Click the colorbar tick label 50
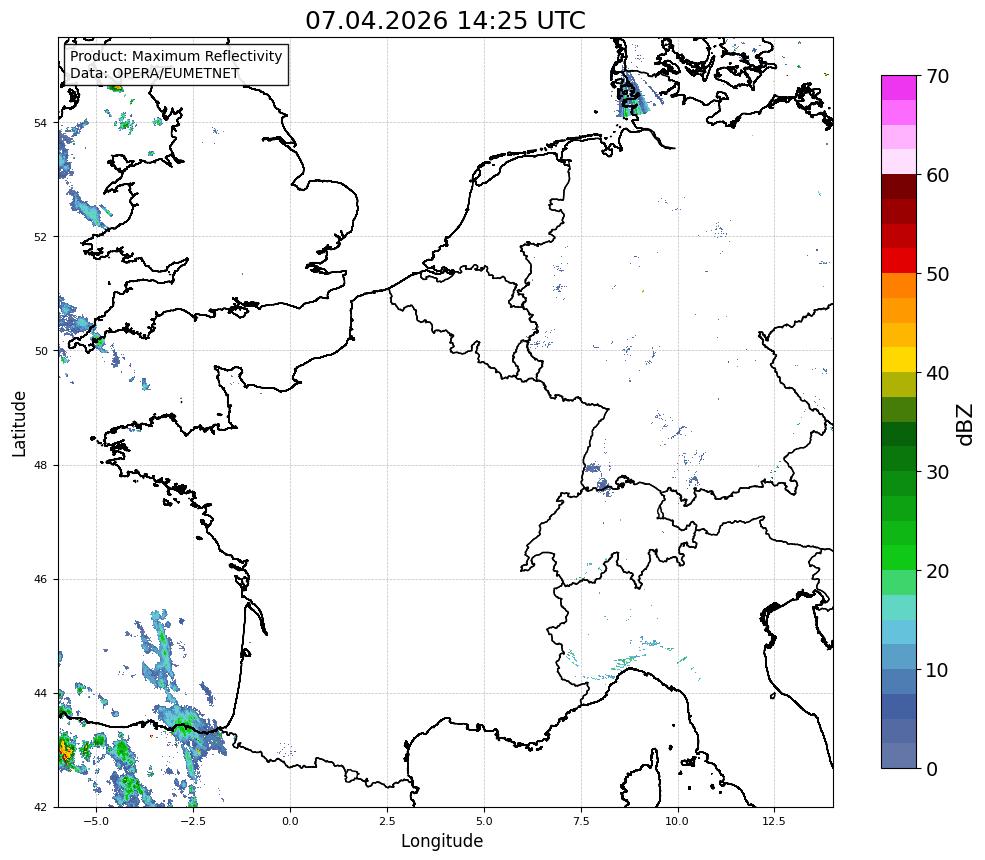 (937, 275)
